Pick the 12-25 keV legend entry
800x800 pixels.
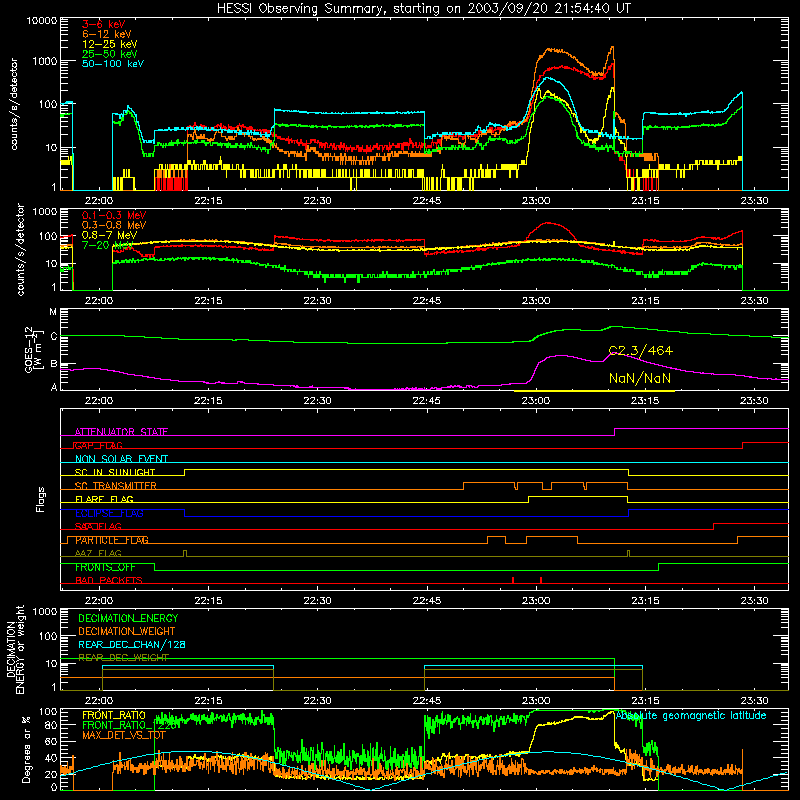(110, 44)
